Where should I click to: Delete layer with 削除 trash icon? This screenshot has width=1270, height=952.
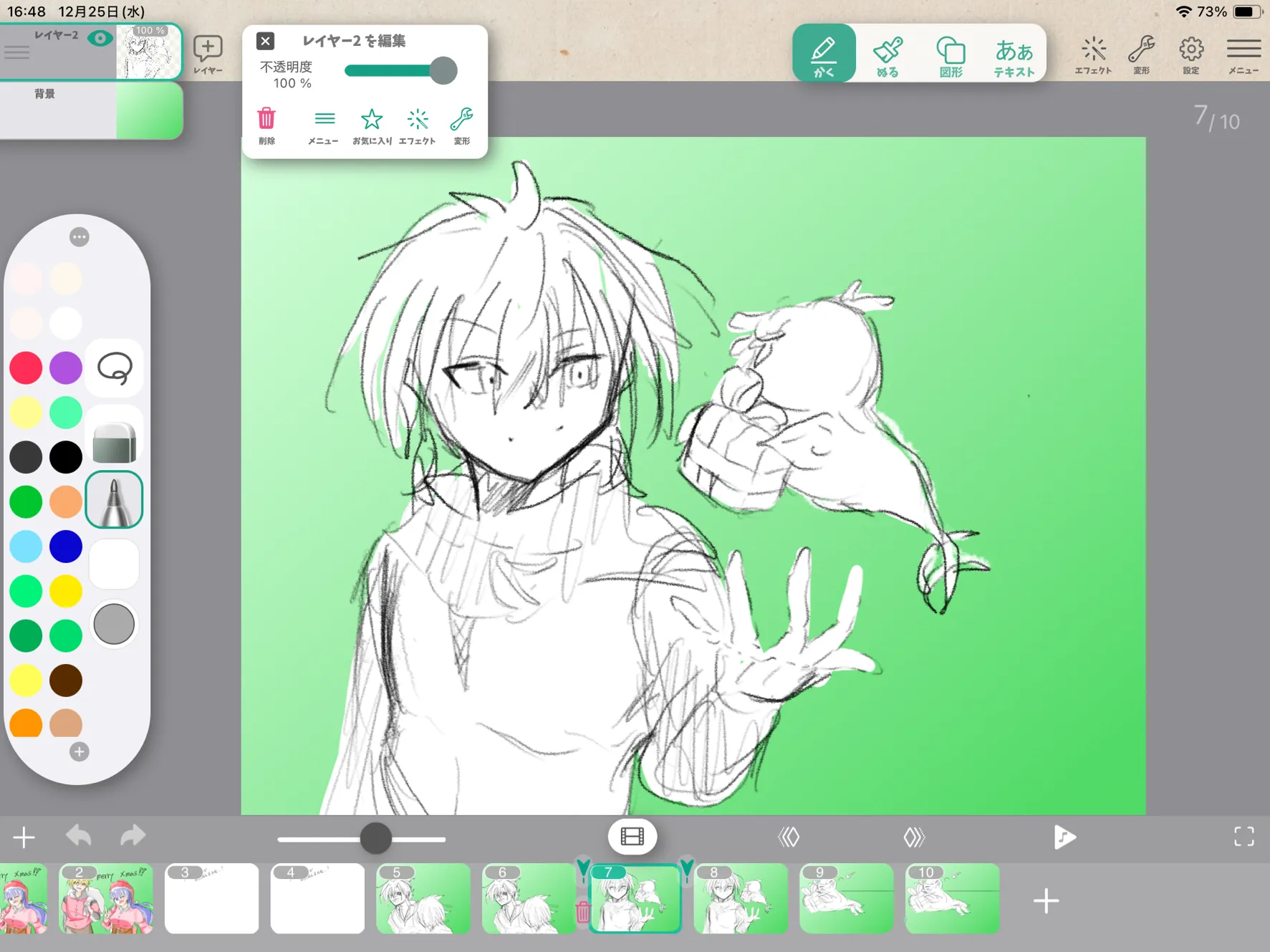[266, 126]
